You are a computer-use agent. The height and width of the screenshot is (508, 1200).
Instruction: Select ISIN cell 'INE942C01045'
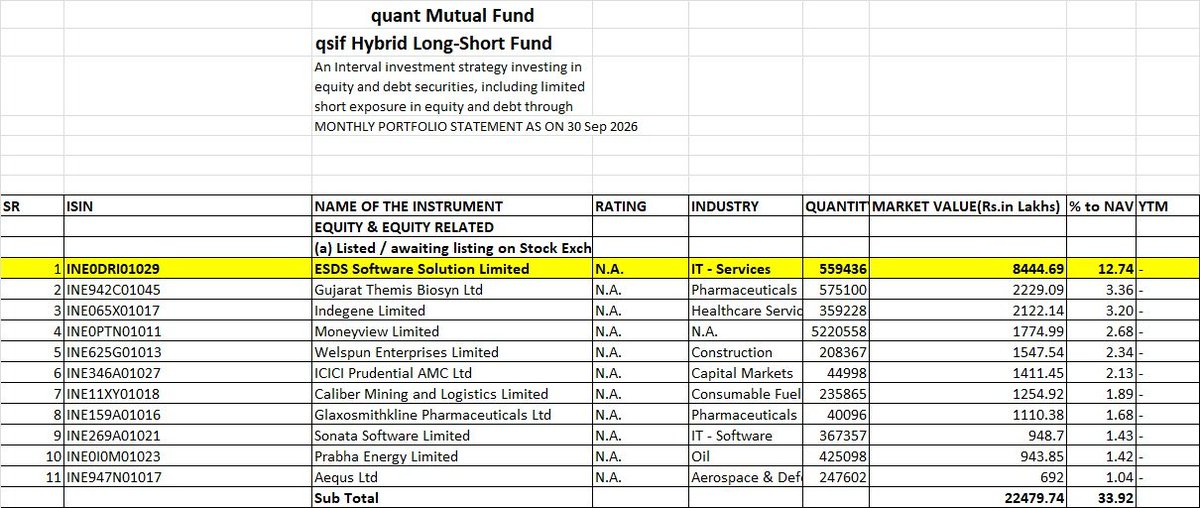(188, 289)
